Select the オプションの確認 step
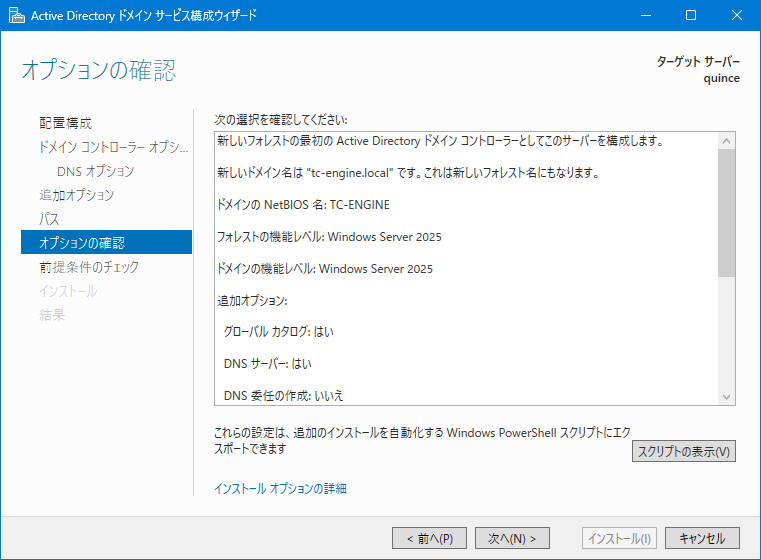The image size is (761, 560). [x=106, y=242]
